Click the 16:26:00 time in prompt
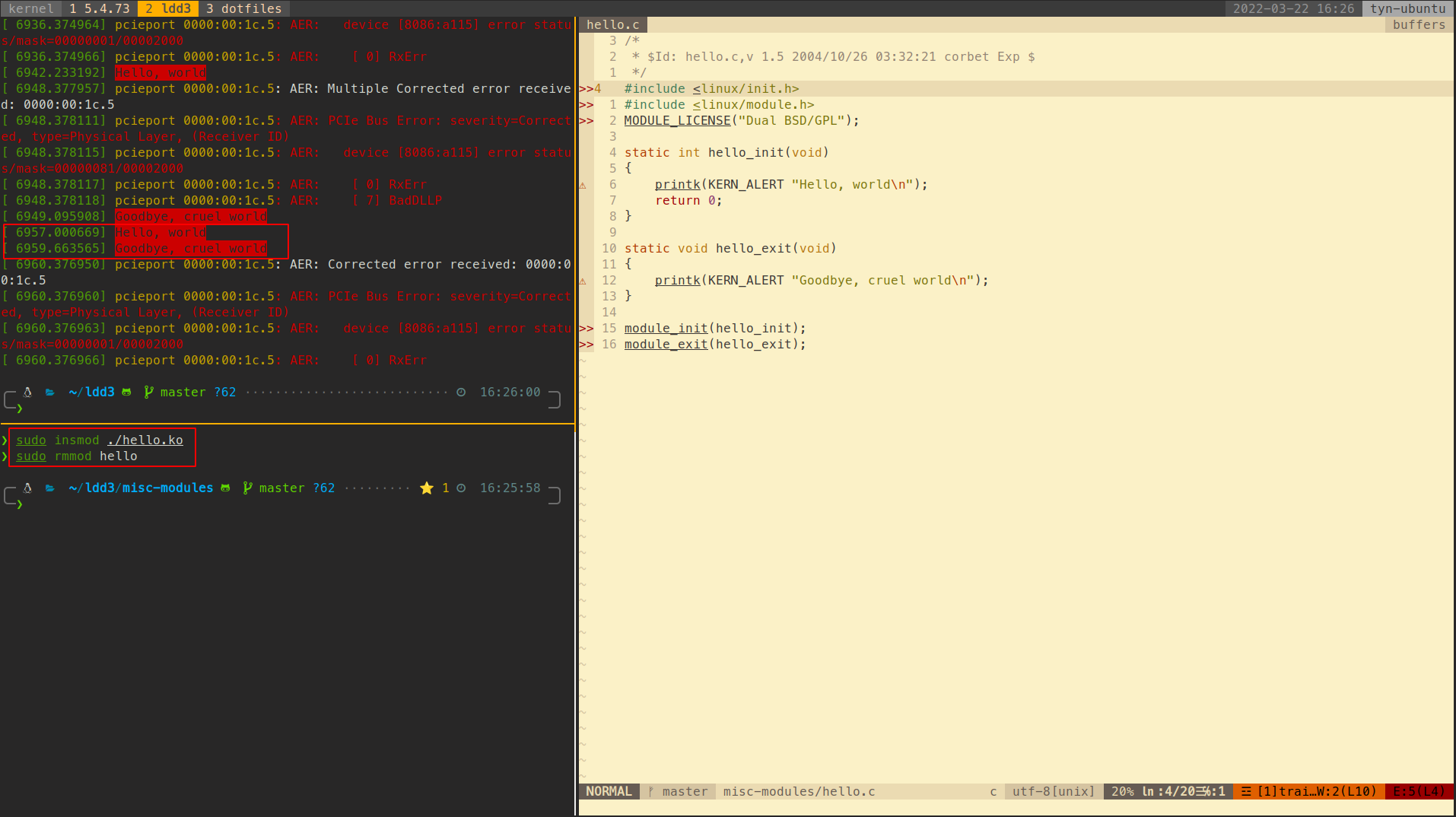 click(510, 392)
